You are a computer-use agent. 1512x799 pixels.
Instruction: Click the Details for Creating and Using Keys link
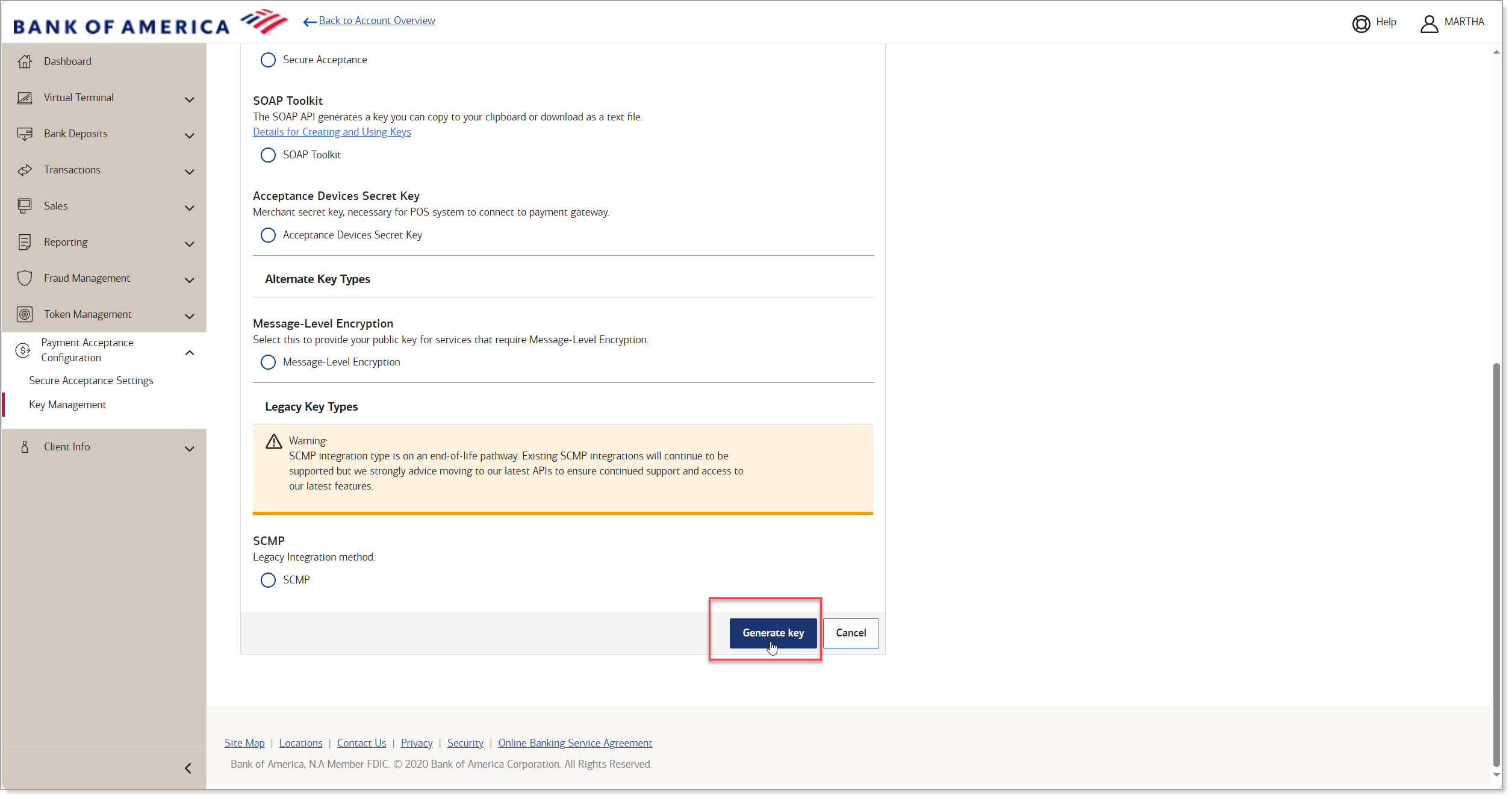coord(333,131)
